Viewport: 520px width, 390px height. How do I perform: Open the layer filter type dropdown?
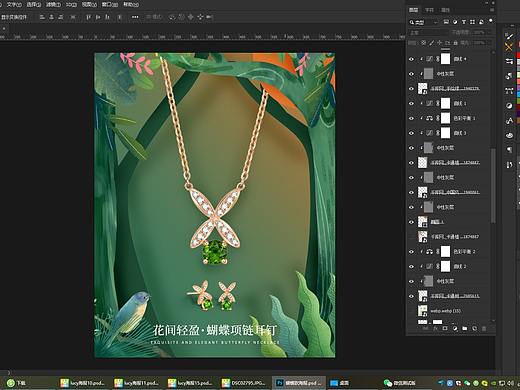[424, 22]
